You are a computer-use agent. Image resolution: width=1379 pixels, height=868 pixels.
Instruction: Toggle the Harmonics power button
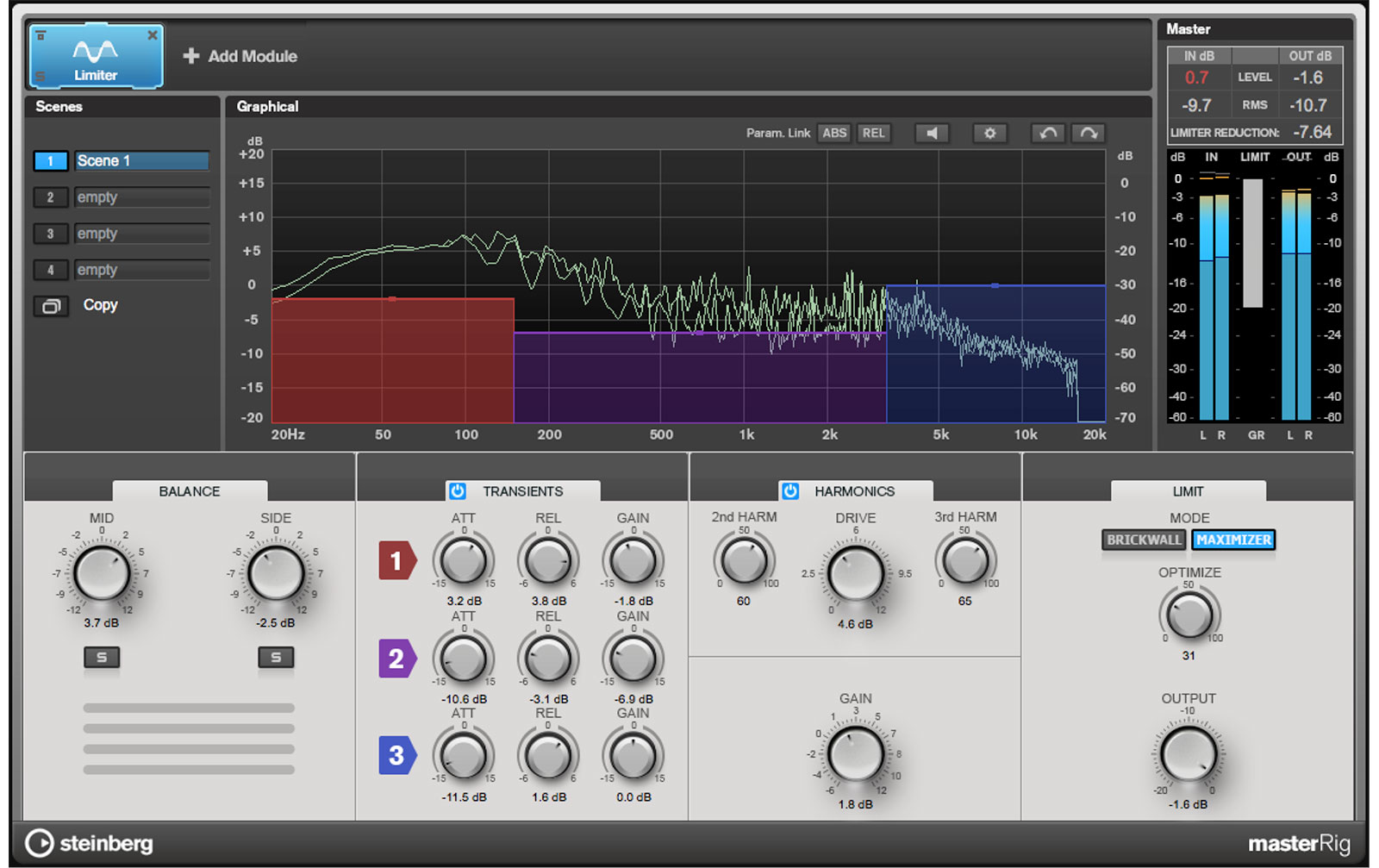(x=790, y=490)
